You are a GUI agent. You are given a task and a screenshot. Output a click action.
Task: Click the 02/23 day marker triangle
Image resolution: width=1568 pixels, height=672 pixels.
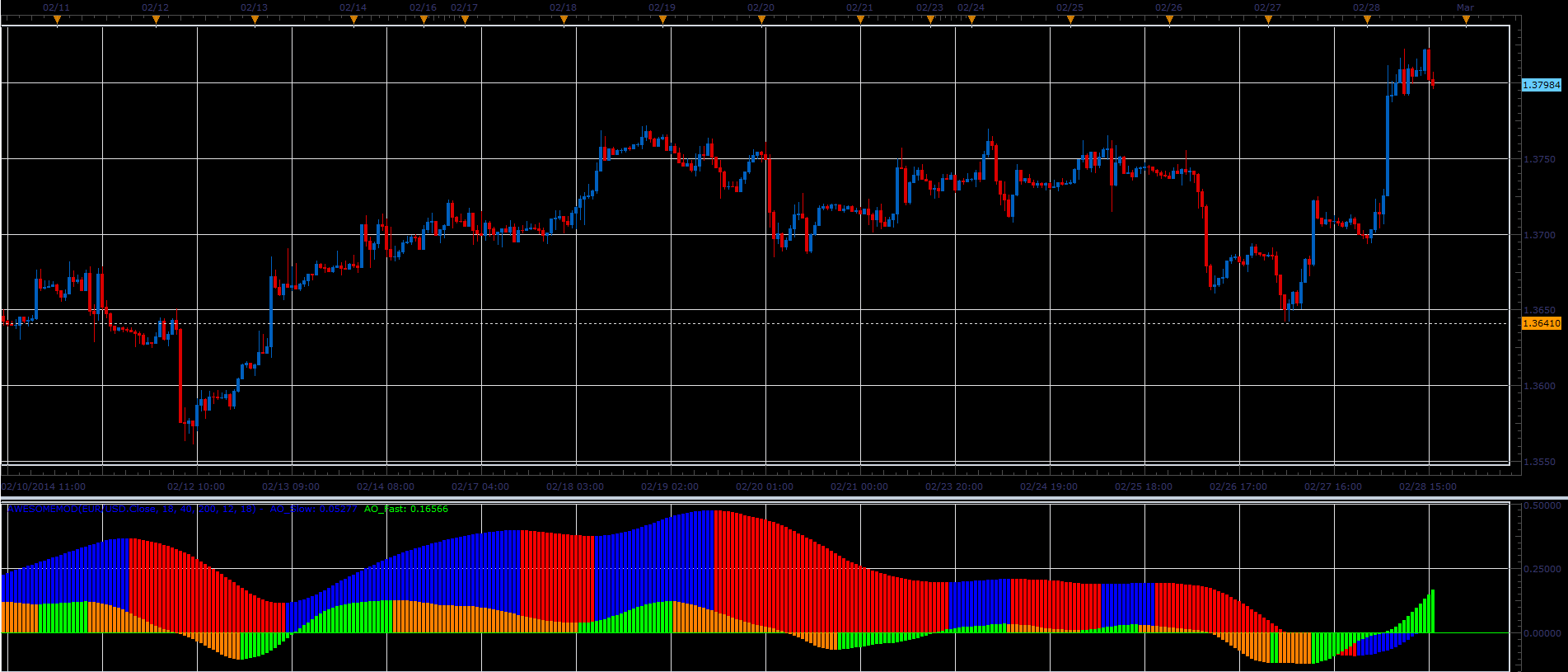[x=930, y=21]
